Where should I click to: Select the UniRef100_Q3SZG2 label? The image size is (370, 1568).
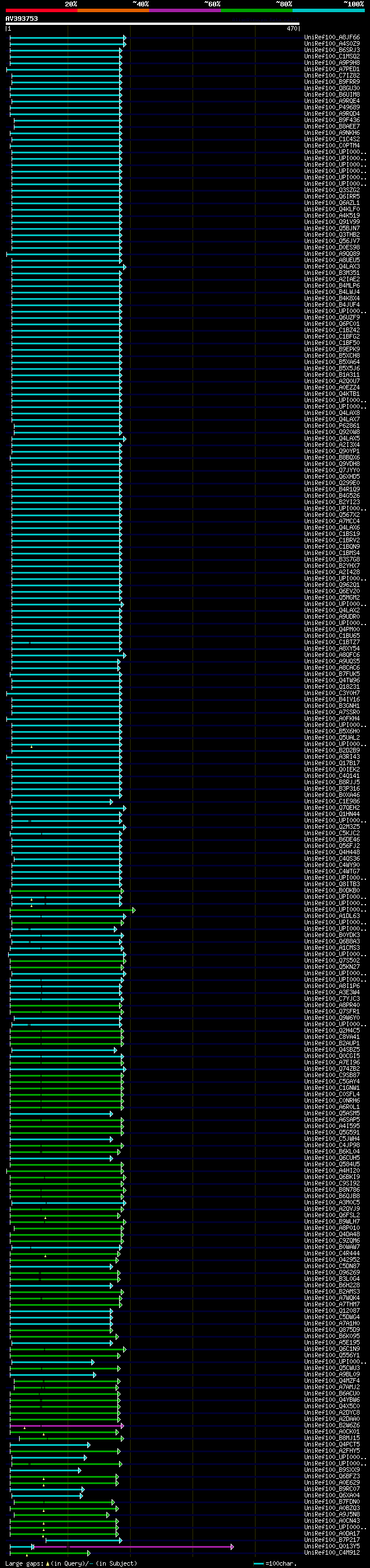click(x=332, y=190)
